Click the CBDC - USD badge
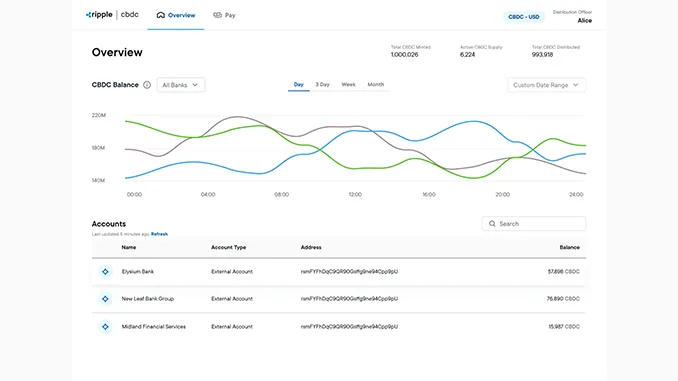 coord(524,17)
